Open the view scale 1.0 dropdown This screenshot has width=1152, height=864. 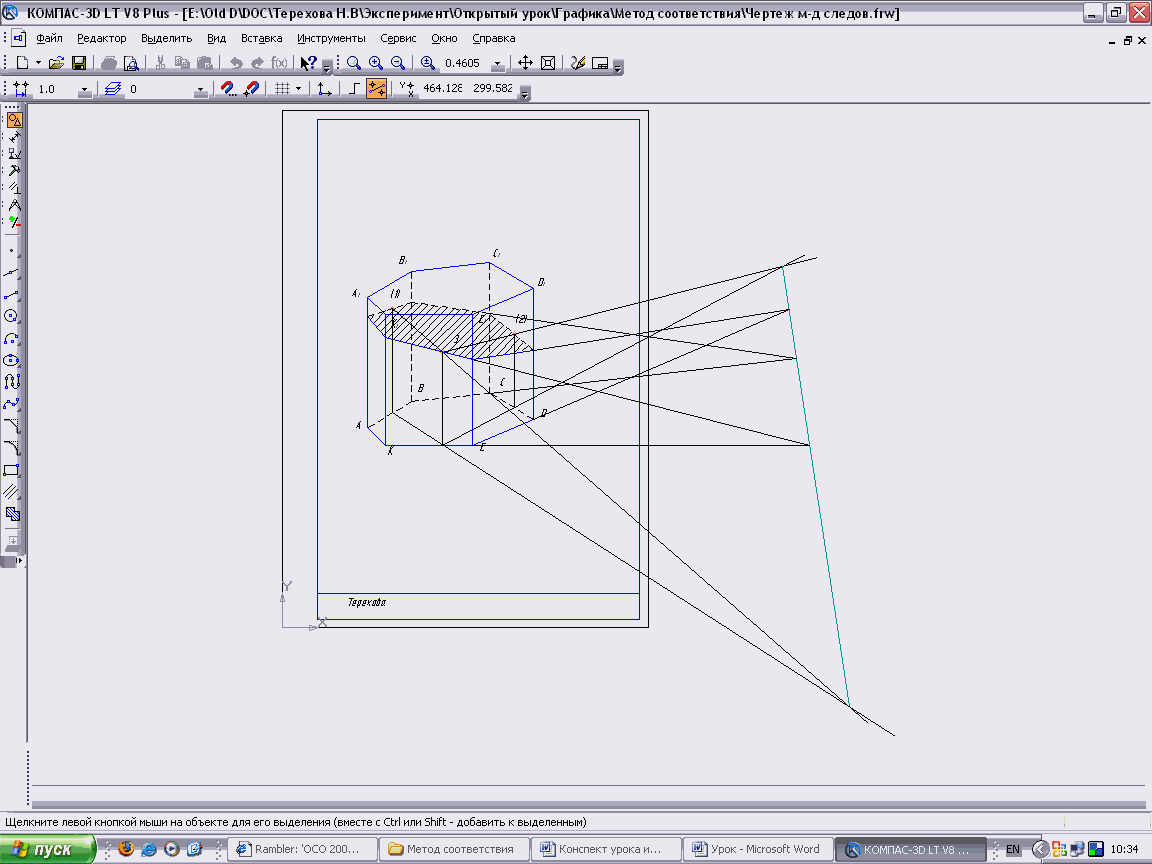84,90
